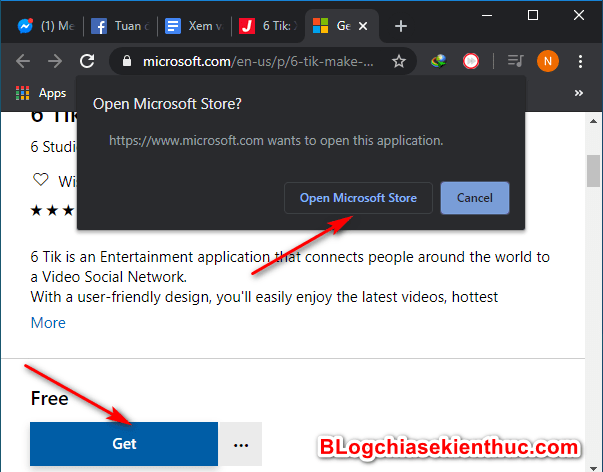
Task: Go forward to next page
Action: [x=55, y=61]
